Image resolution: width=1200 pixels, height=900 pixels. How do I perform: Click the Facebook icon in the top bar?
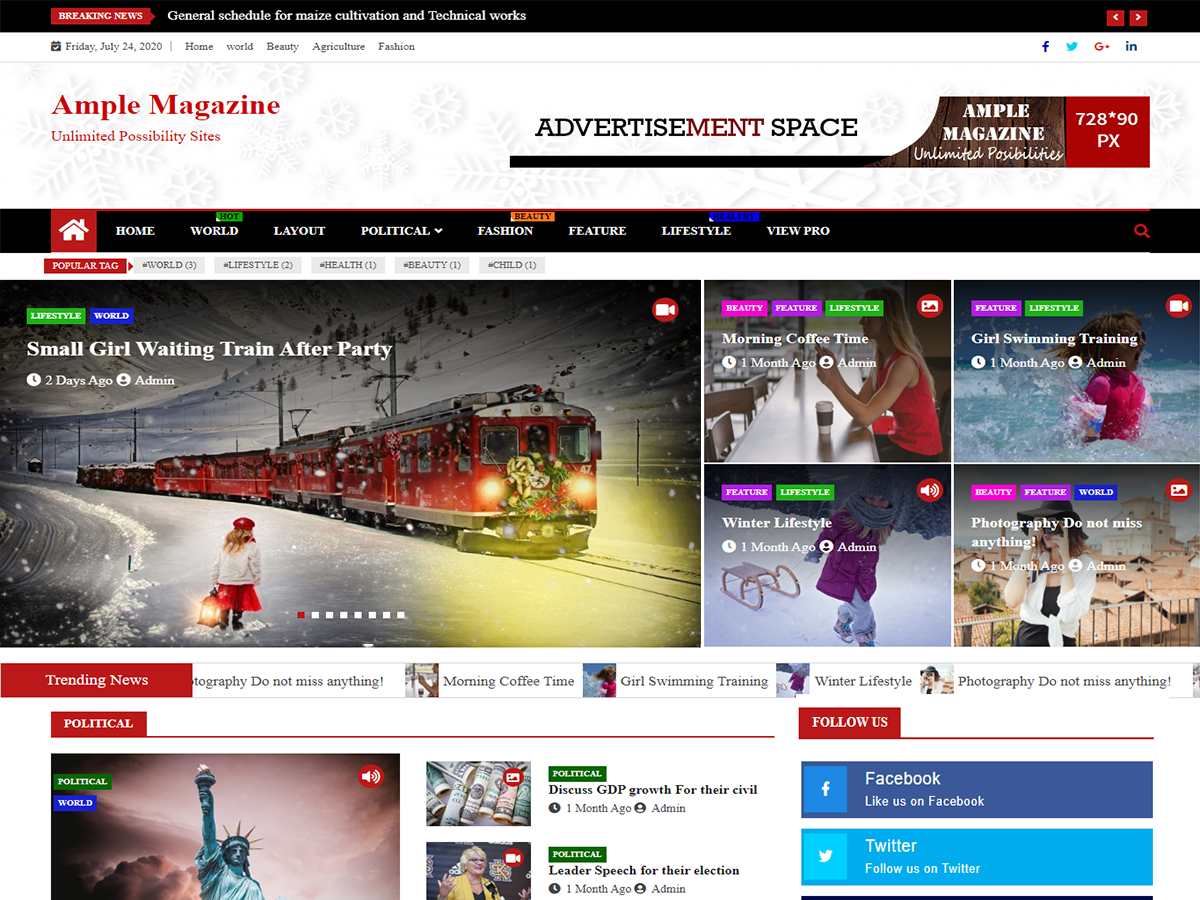click(1045, 46)
